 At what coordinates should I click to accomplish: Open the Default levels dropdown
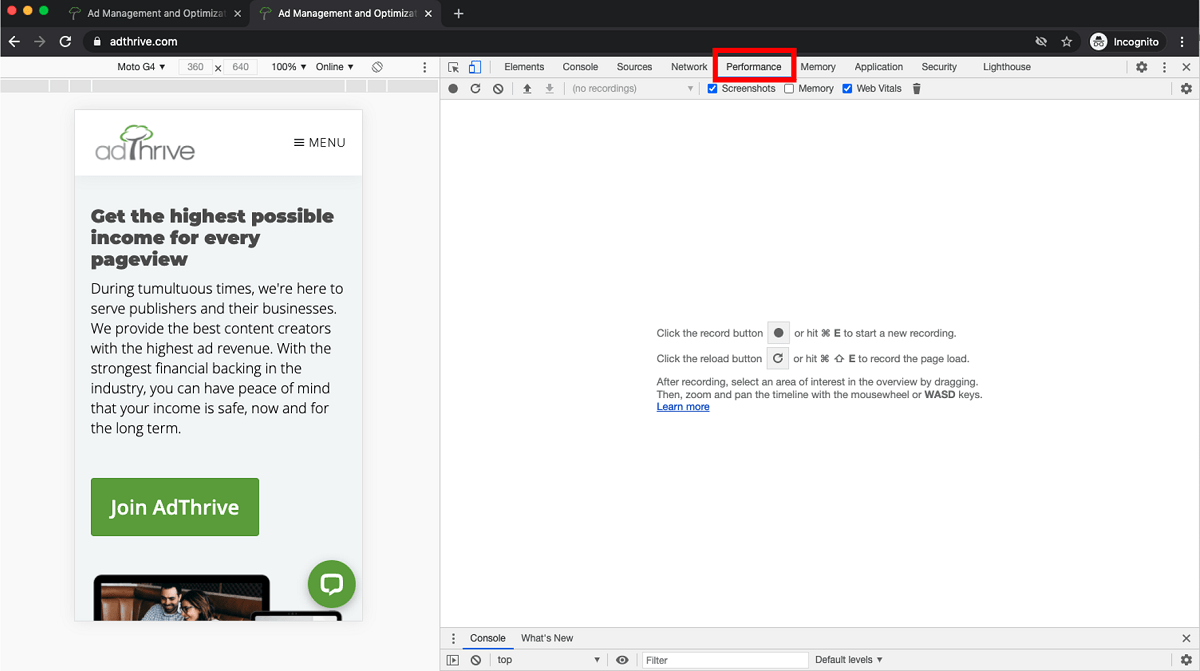849,660
